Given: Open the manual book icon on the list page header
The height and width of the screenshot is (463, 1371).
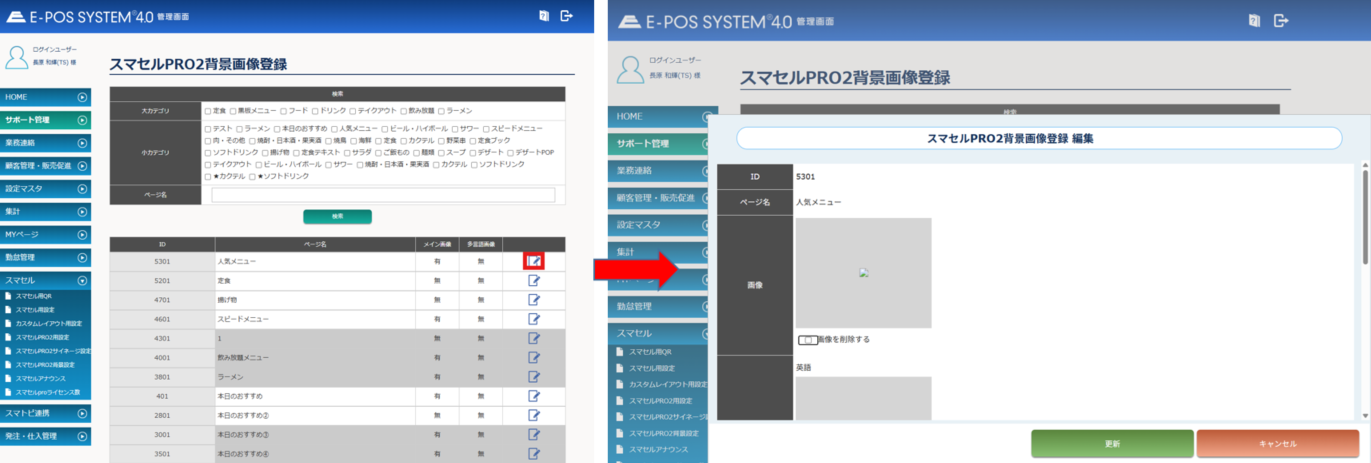Looking at the screenshot, I should coord(544,16).
